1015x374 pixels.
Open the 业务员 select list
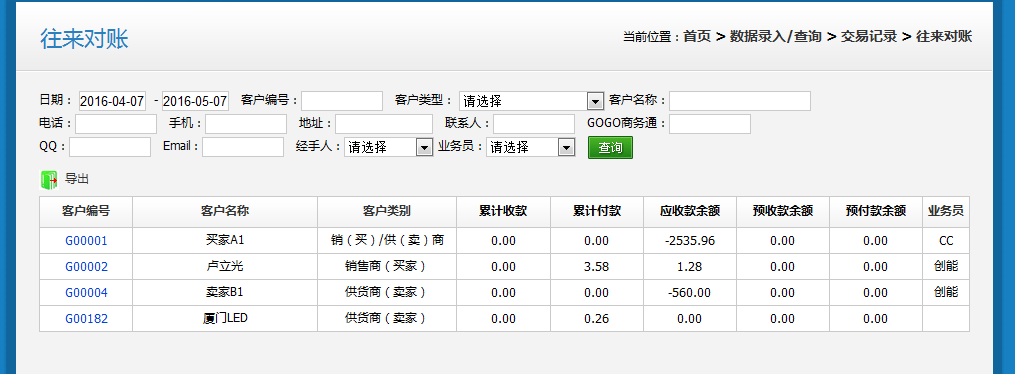(531, 147)
